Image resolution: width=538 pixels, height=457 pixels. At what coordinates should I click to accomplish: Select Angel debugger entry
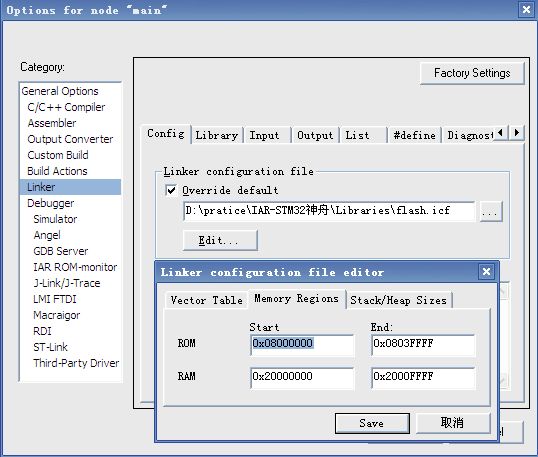47,235
